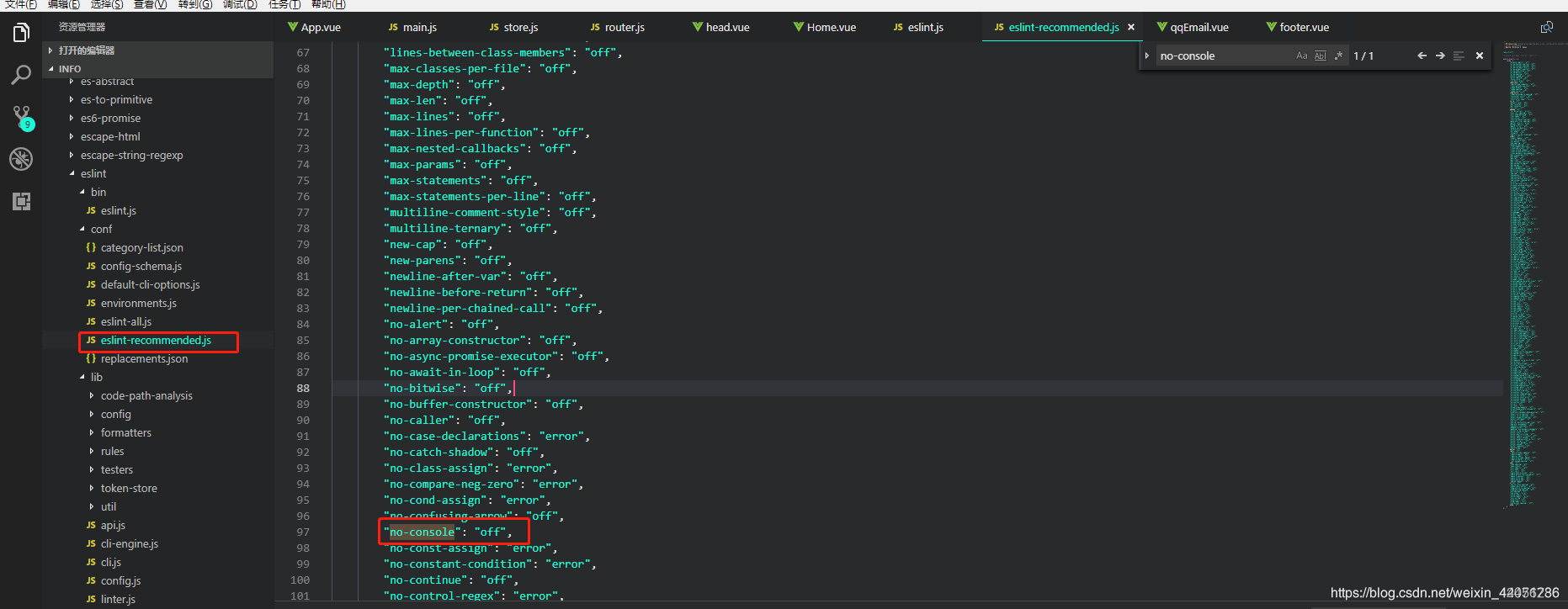Open config-schema.js file
The image size is (1568, 609).
point(141,266)
